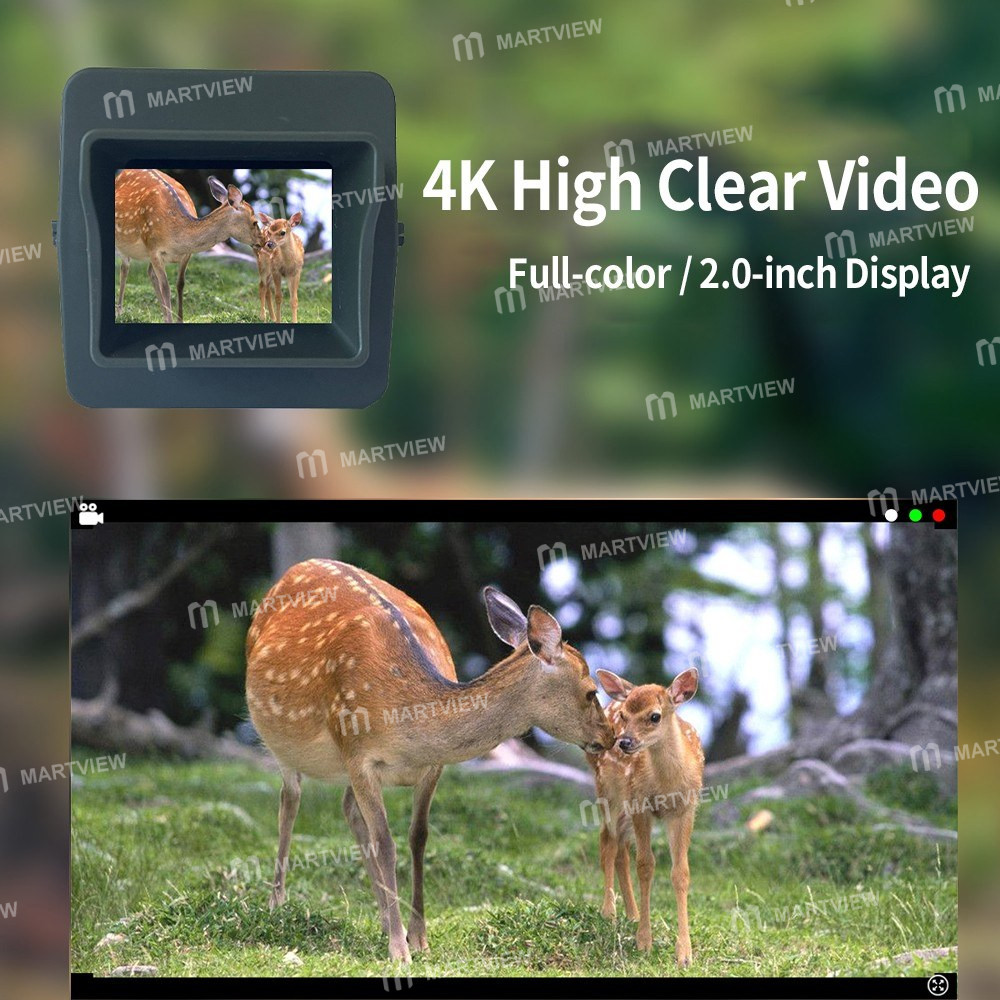Viewport: 1000px width, 1000px height.
Task: Select the "4K High Clear Video" heading
Action: point(699,187)
